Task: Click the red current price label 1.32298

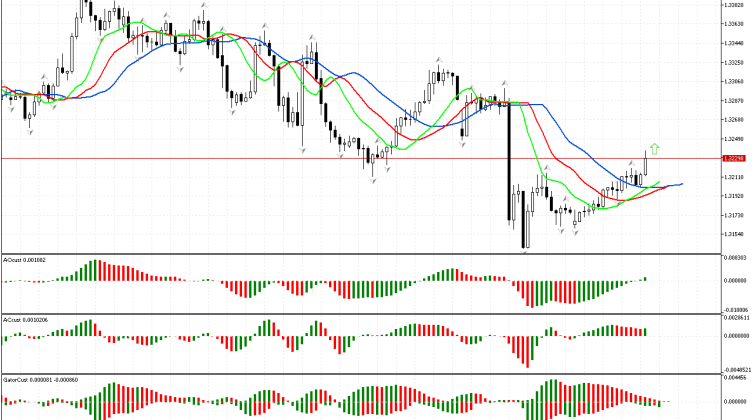Action: click(734, 158)
